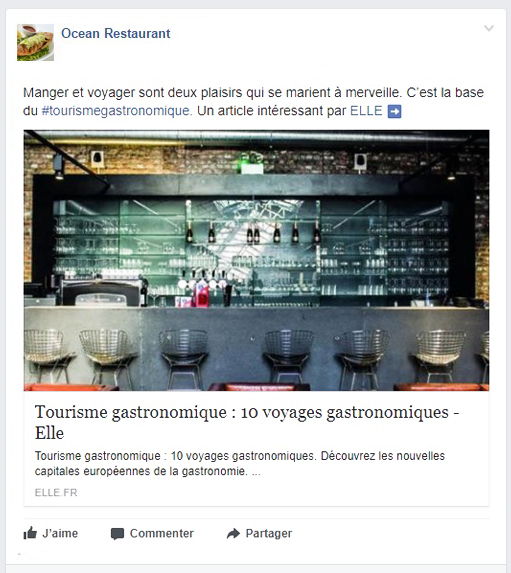Click the 'Manger et voyager' caption text
The image size is (511, 573).
[253, 101]
